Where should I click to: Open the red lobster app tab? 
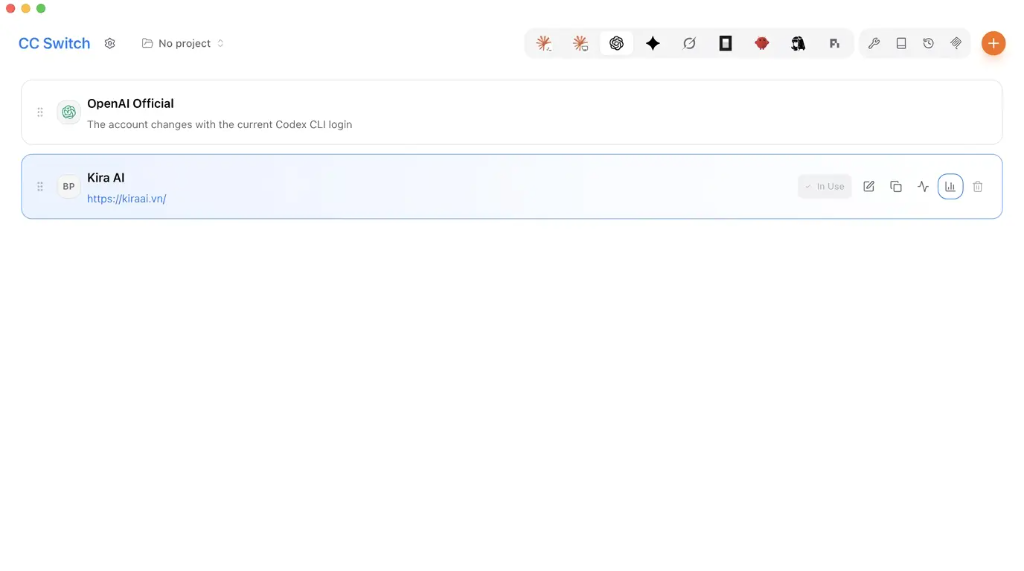(x=761, y=43)
